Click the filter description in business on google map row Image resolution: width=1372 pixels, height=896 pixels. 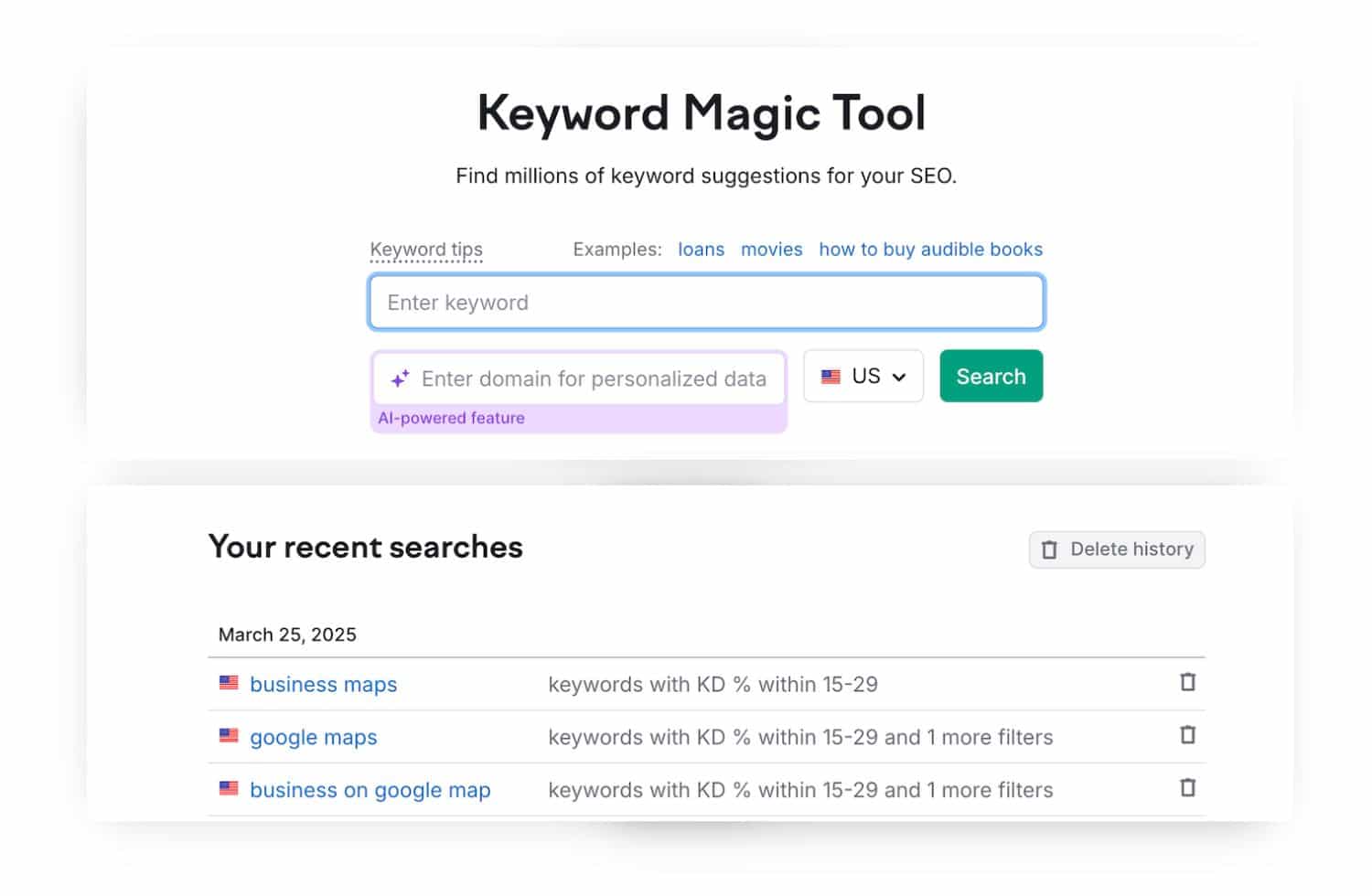point(800,790)
